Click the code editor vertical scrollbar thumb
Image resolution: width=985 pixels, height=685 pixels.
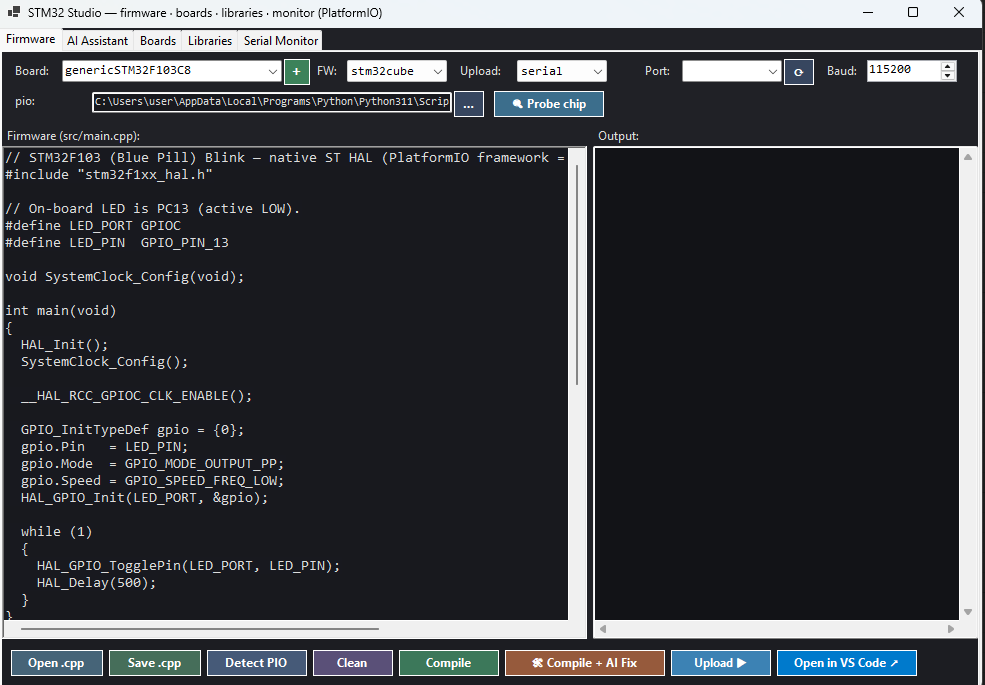coord(577,275)
